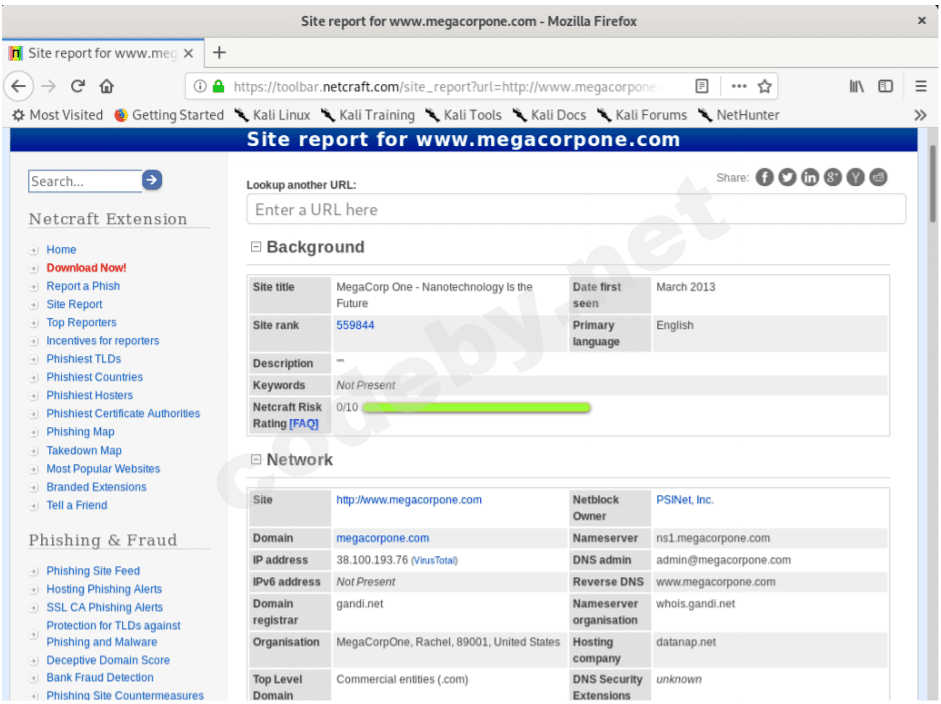Click the Download Now! link

tap(86, 268)
